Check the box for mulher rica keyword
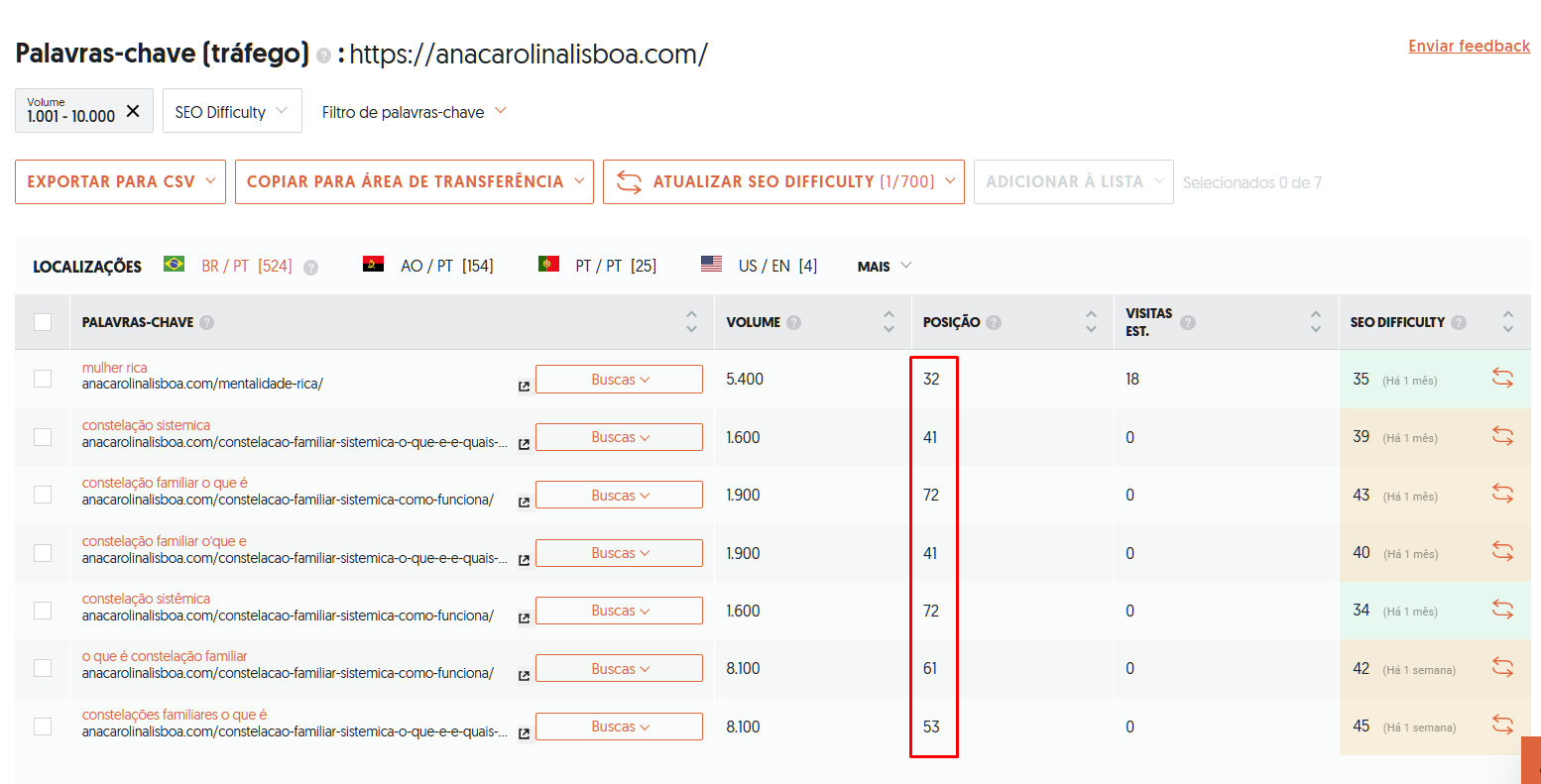1541x784 pixels. point(43,379)
